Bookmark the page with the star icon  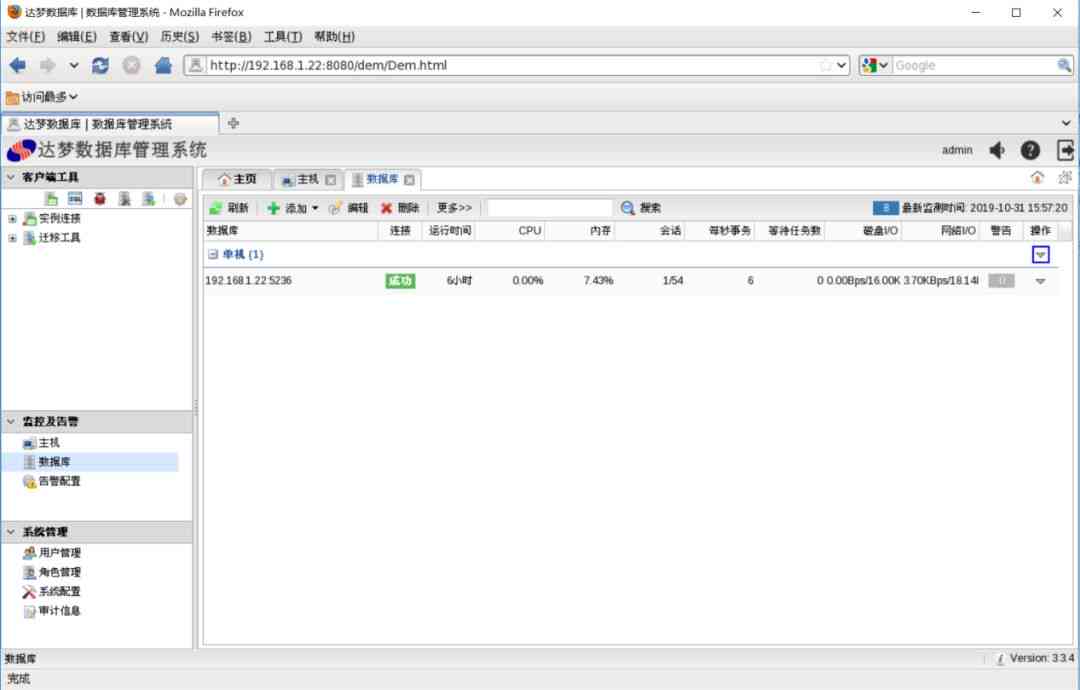click(825, 65)
